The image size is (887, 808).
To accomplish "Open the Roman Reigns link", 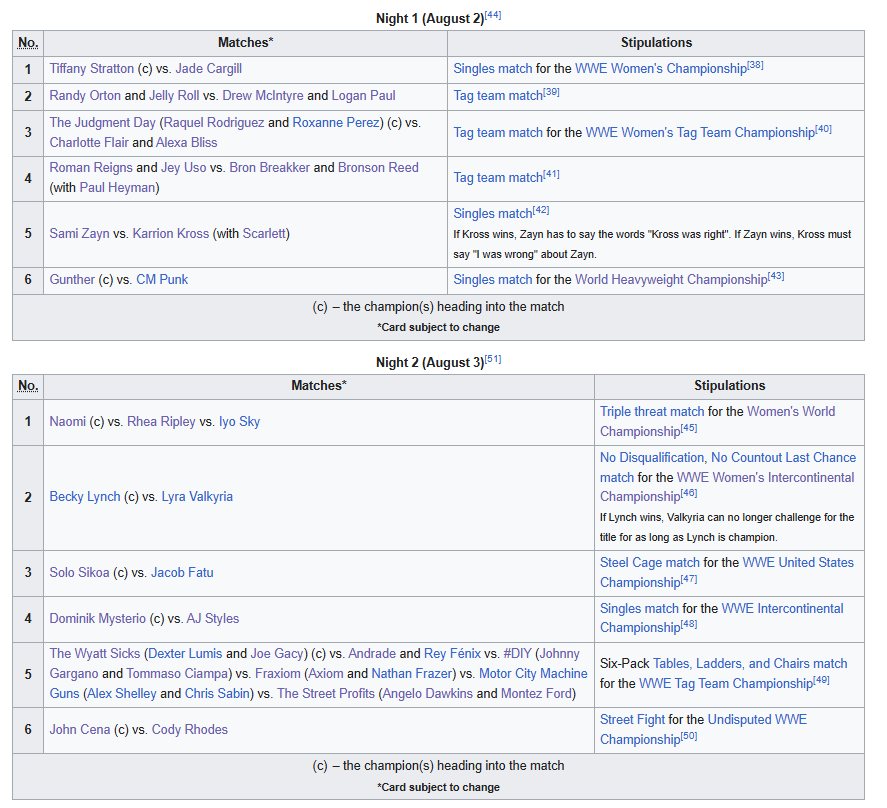I will click(x=91, y=168).
